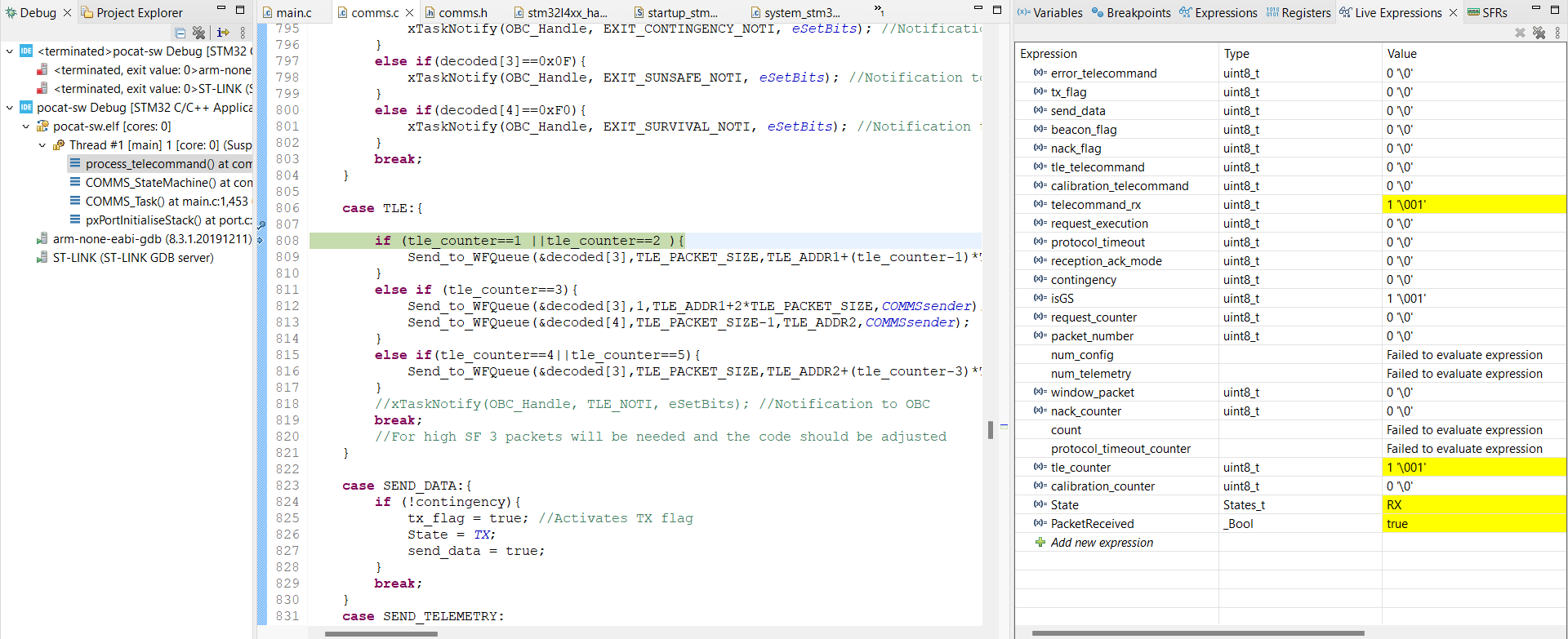Remove all terminated launches in Debug view
1568x639 pixels.
point(198,33)
